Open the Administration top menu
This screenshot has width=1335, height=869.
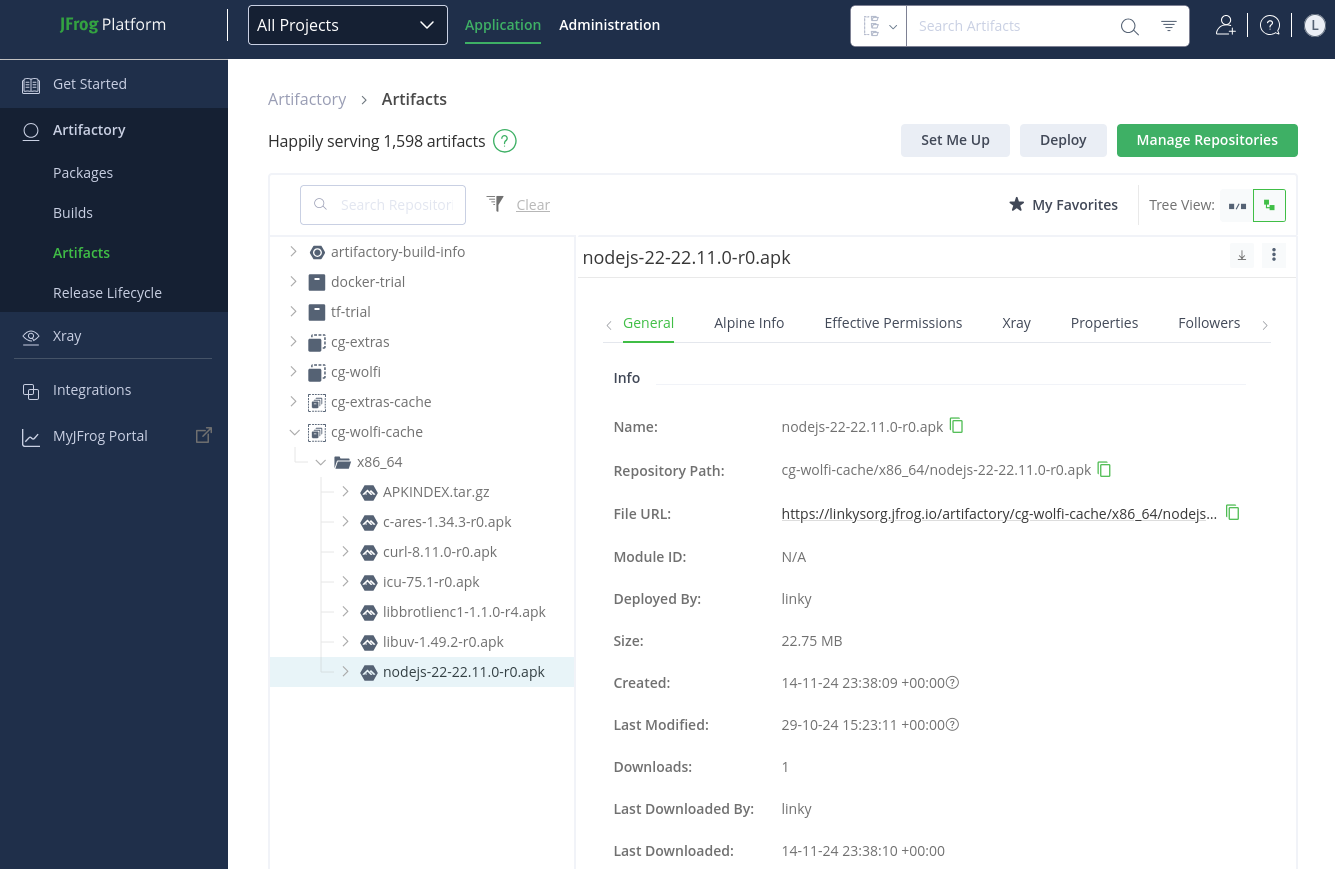pyautogui.click(x=609, y=25)
